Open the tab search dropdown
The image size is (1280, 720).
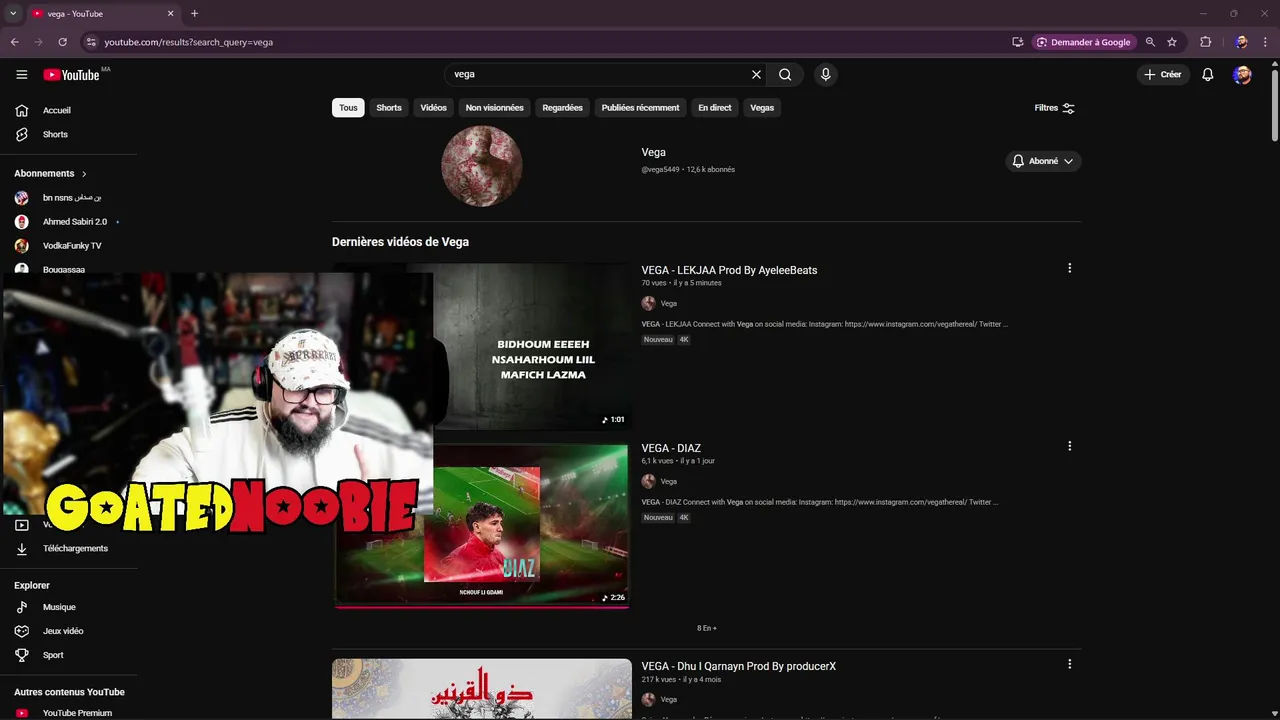coord(13,14)
